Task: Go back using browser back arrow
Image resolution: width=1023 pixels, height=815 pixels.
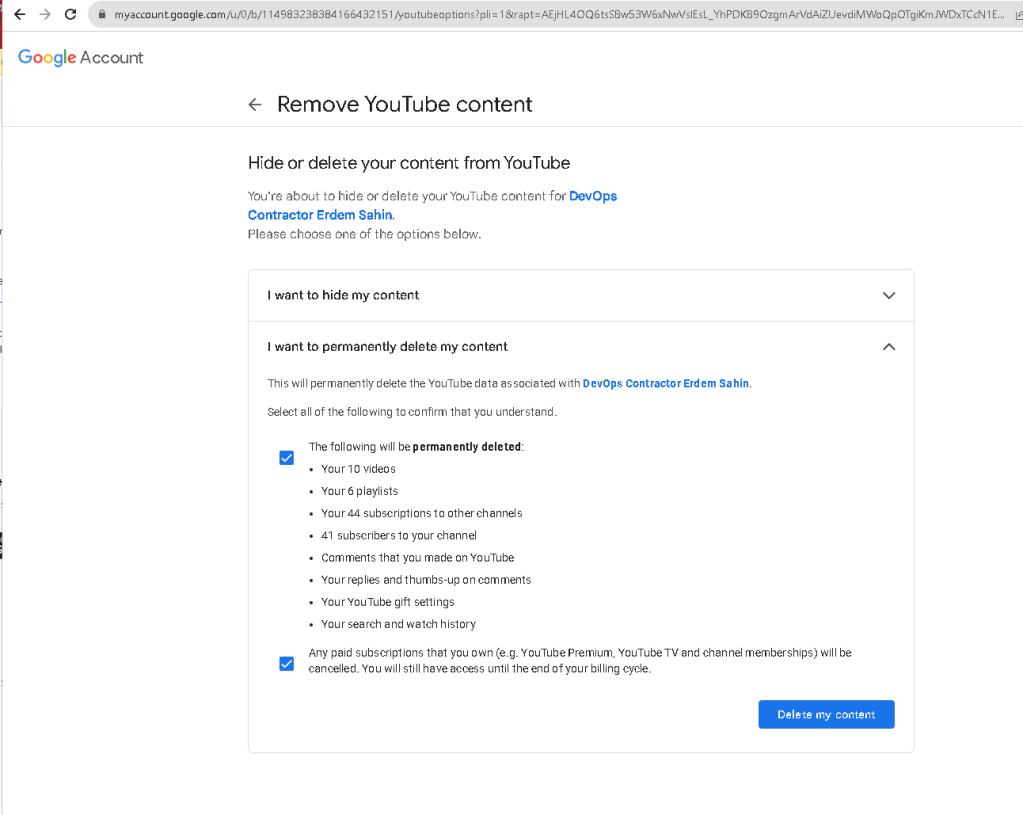Action: click(20, 14)
